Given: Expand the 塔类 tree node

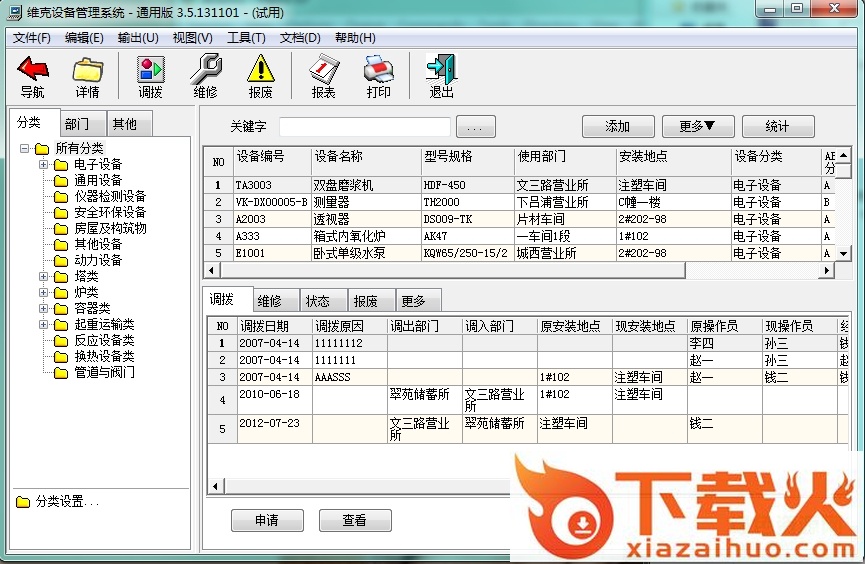Looking at the screenshot, I should pyautogui.click(x=44, y=277).
